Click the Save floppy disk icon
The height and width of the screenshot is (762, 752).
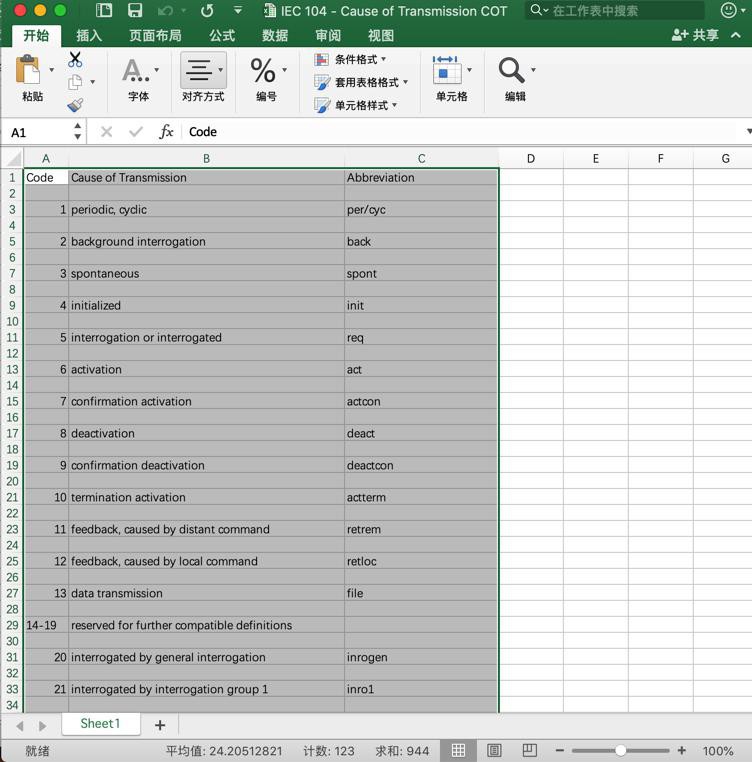(135, 10)
